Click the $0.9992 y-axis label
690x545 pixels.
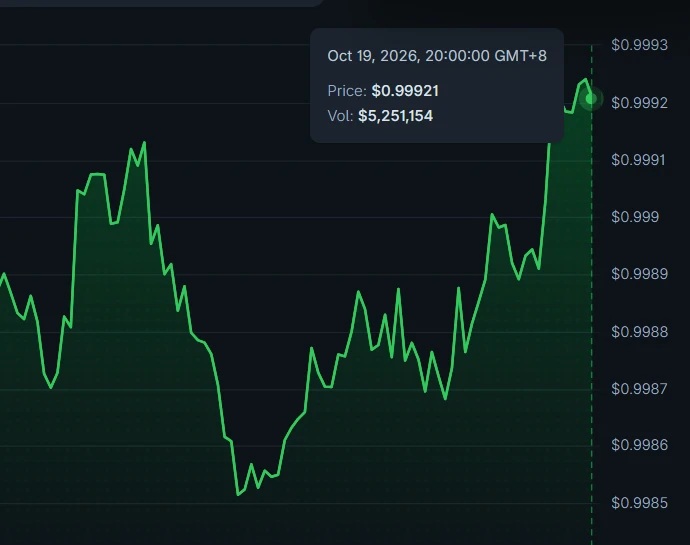tap(639, 103)
